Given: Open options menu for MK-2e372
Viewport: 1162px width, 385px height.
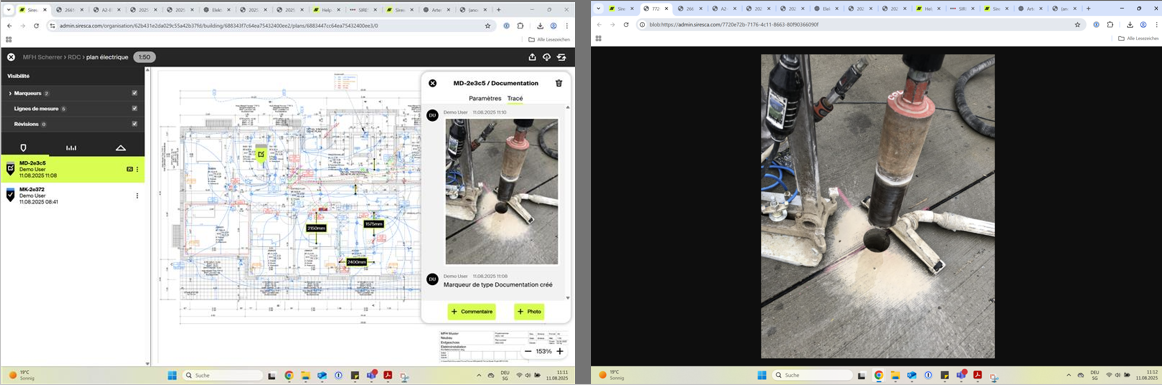Looking at the screenshot, I should coord(137,195).
